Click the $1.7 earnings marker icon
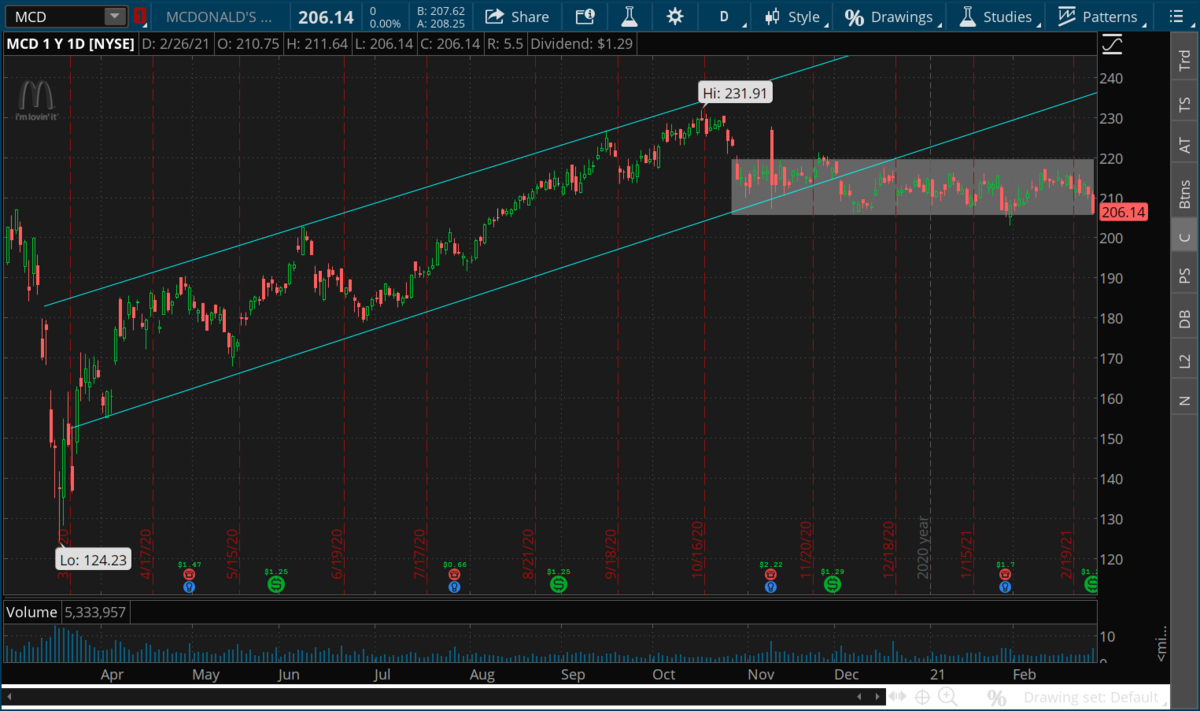 click(1007, 576)
